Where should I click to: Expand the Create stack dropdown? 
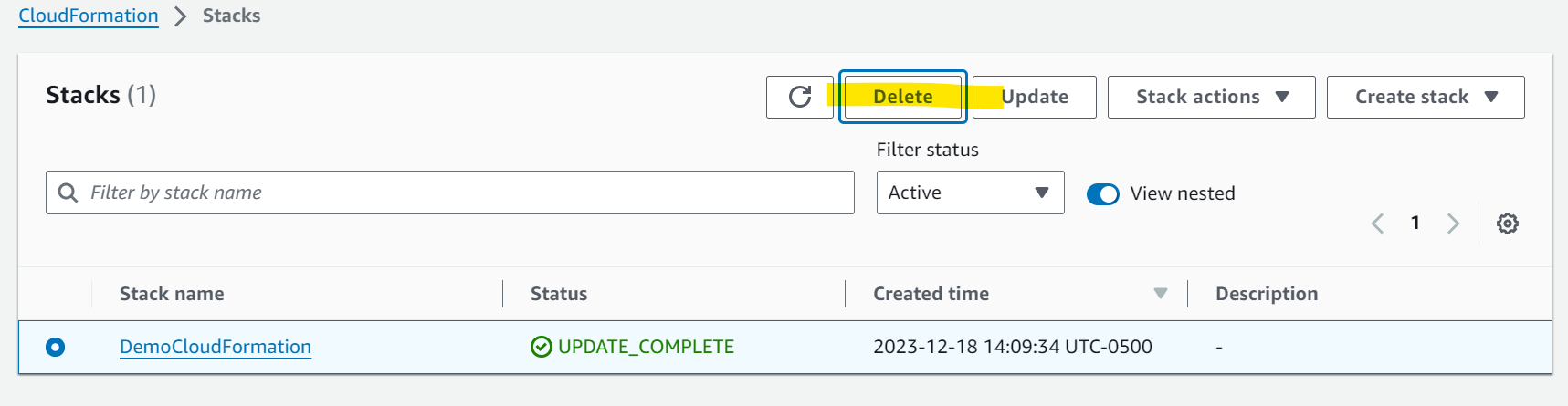[x=1426, y=97]
